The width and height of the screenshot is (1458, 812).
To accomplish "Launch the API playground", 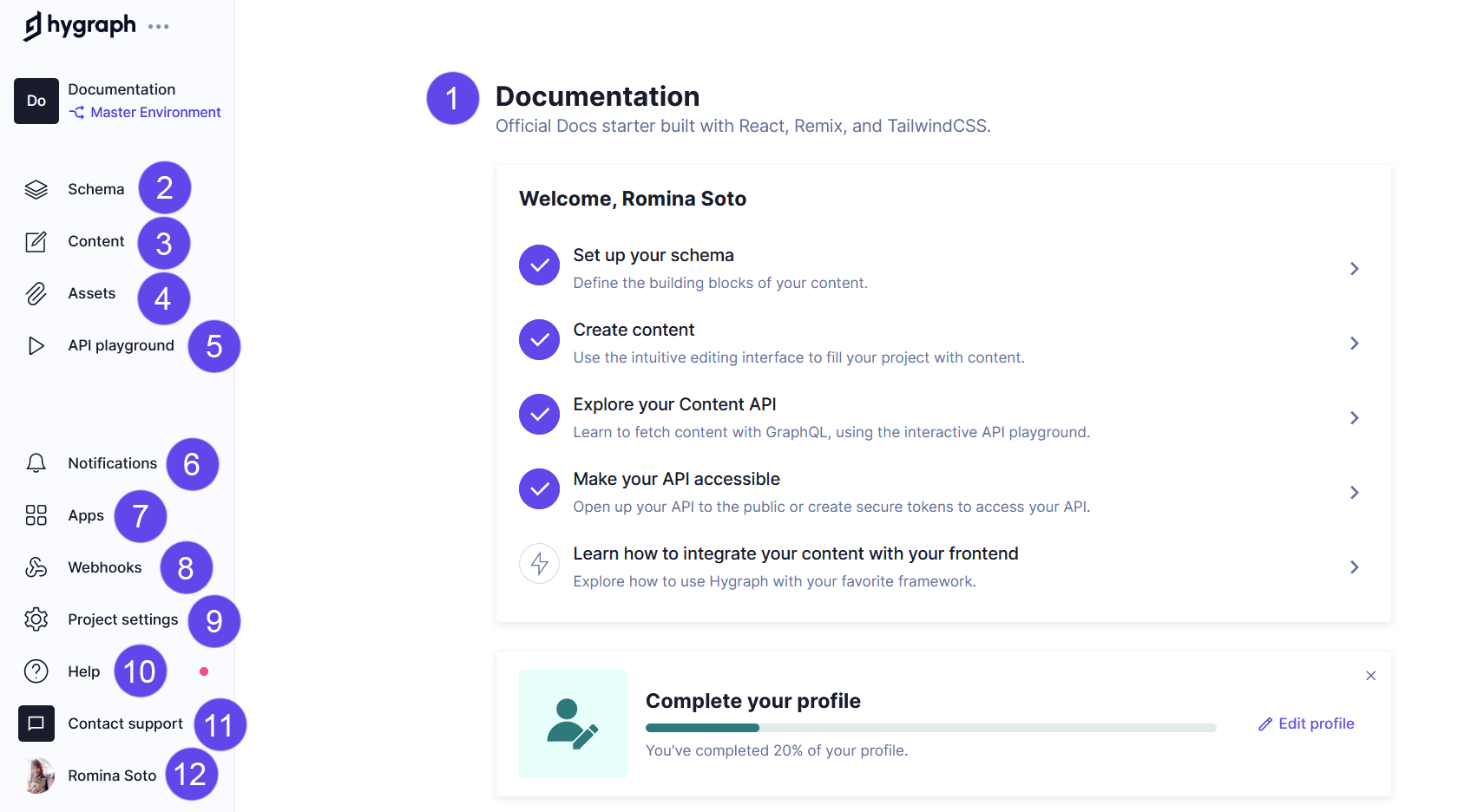I will (121, 345).
